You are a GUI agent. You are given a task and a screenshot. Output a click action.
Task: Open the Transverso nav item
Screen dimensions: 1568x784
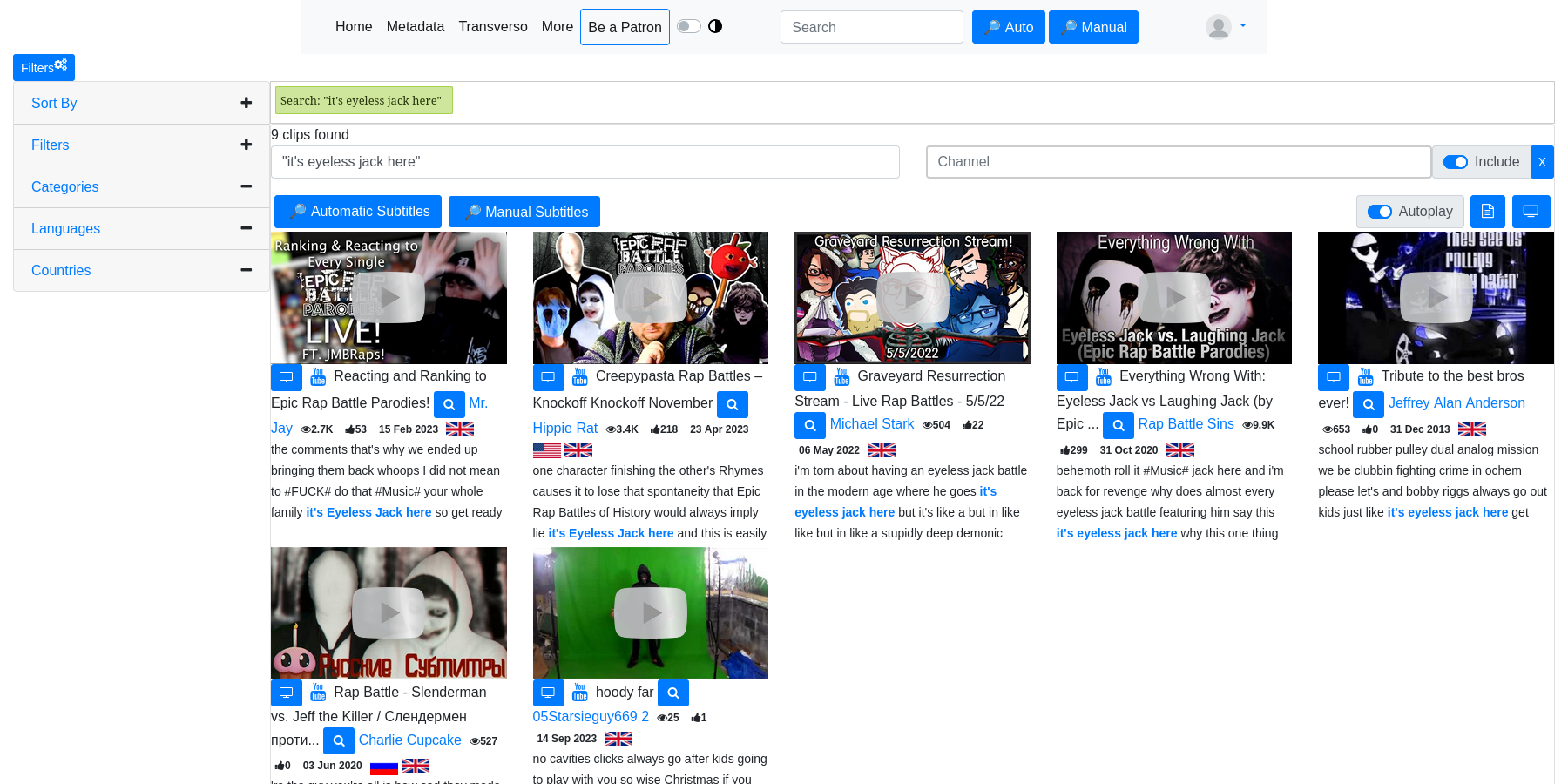(x=492, y=27)
